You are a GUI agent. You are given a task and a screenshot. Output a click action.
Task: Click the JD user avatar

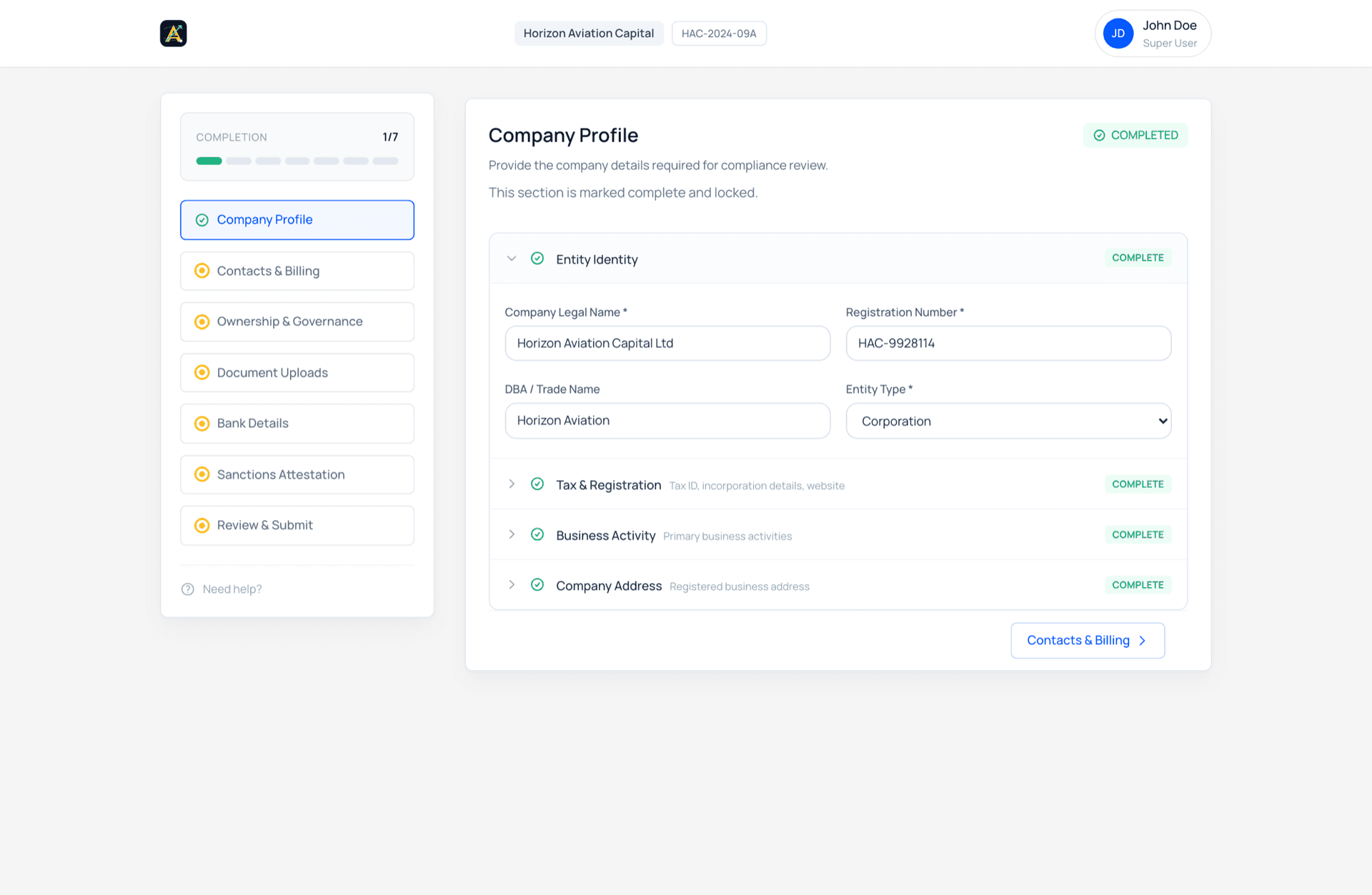1118,34
